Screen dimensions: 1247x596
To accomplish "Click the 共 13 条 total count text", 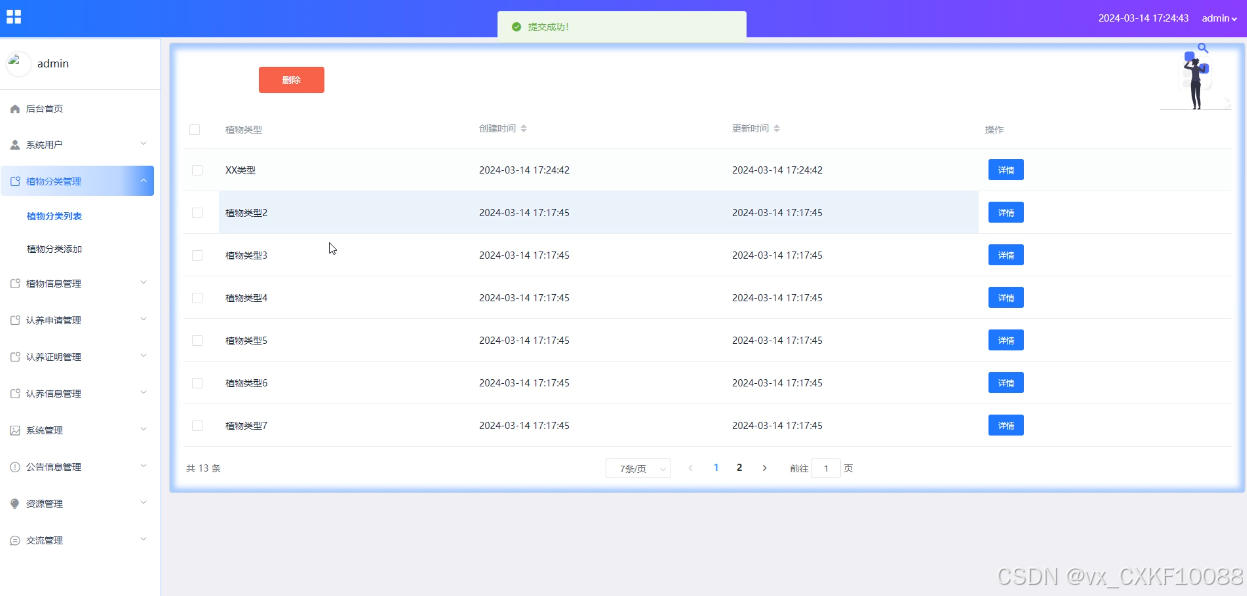I will (204, 468).
